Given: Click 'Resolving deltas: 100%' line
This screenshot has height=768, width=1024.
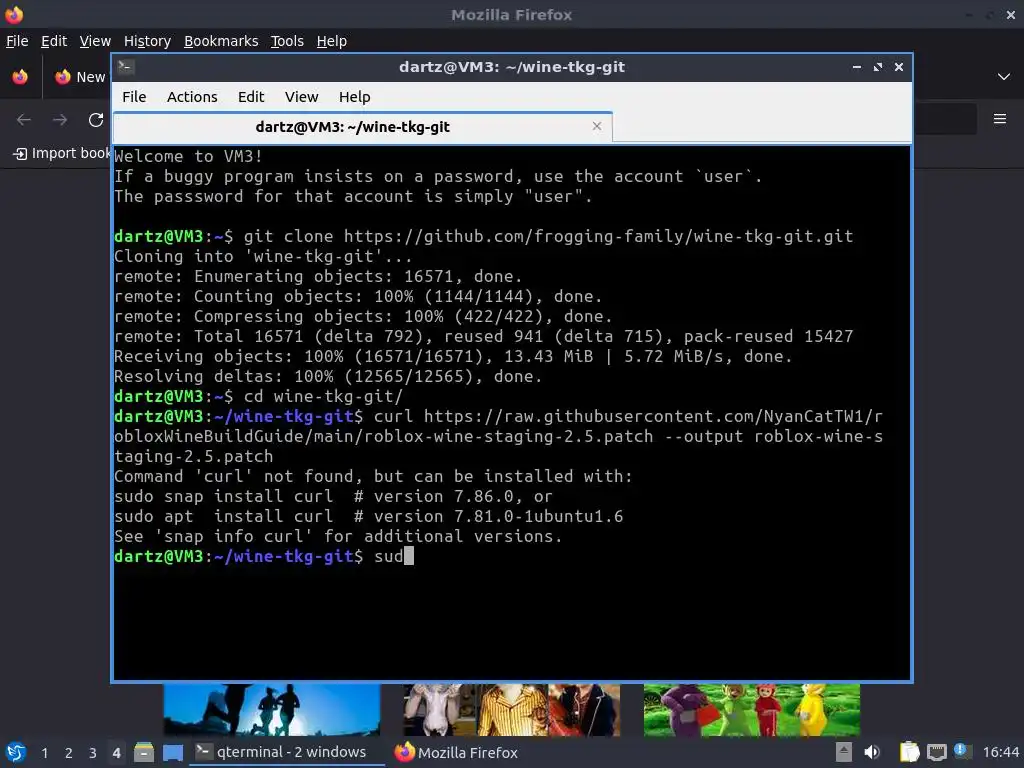Looking at the screenshot, I should (x=328, y=376).
